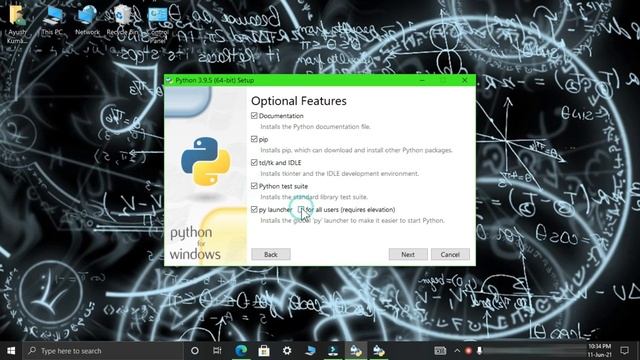The width and height of the screenshot is (640, 360).
Task: Uncheck the tcl/tk and IDLE checkbox
Action: click(x=254, y=162)
